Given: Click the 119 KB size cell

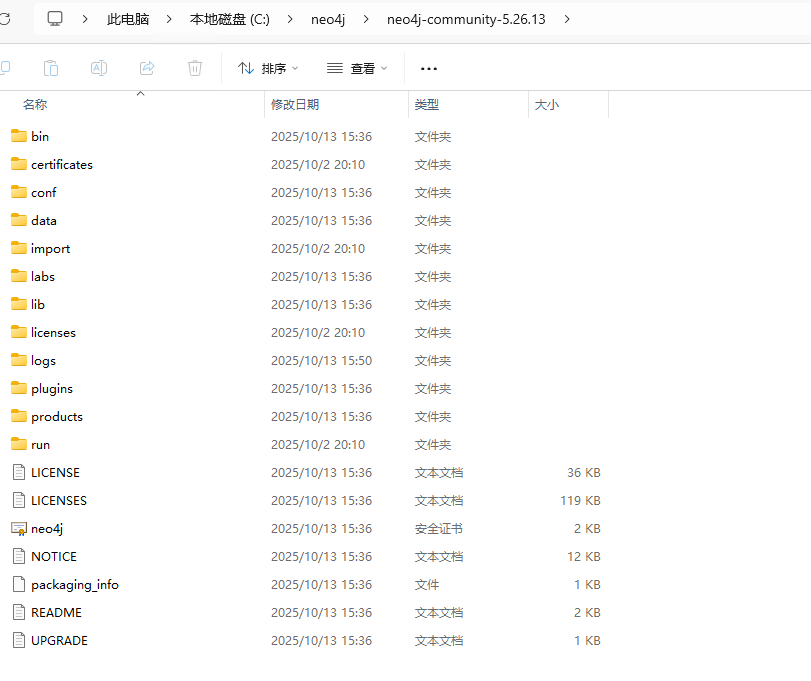Looking at the screenshot, I should (580, 501).
